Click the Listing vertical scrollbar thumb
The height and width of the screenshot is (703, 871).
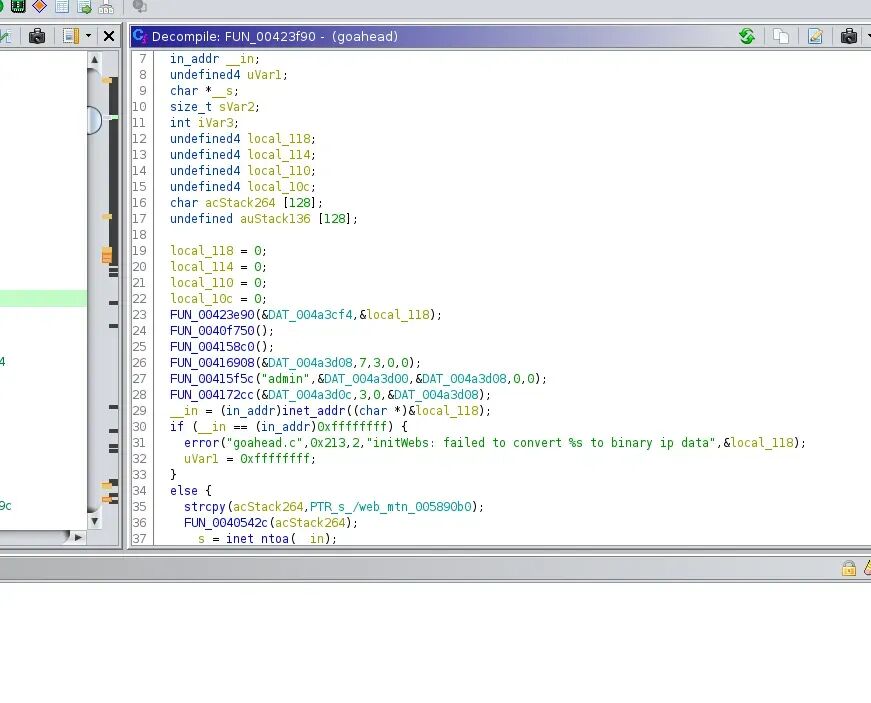pos(94,119)
